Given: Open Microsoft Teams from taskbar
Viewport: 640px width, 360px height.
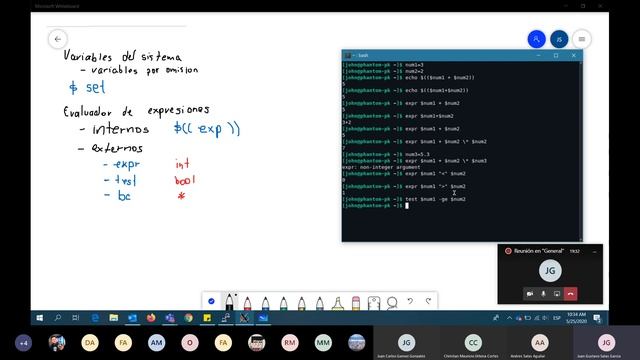Looking at the screenshot, I should point(170,318).
